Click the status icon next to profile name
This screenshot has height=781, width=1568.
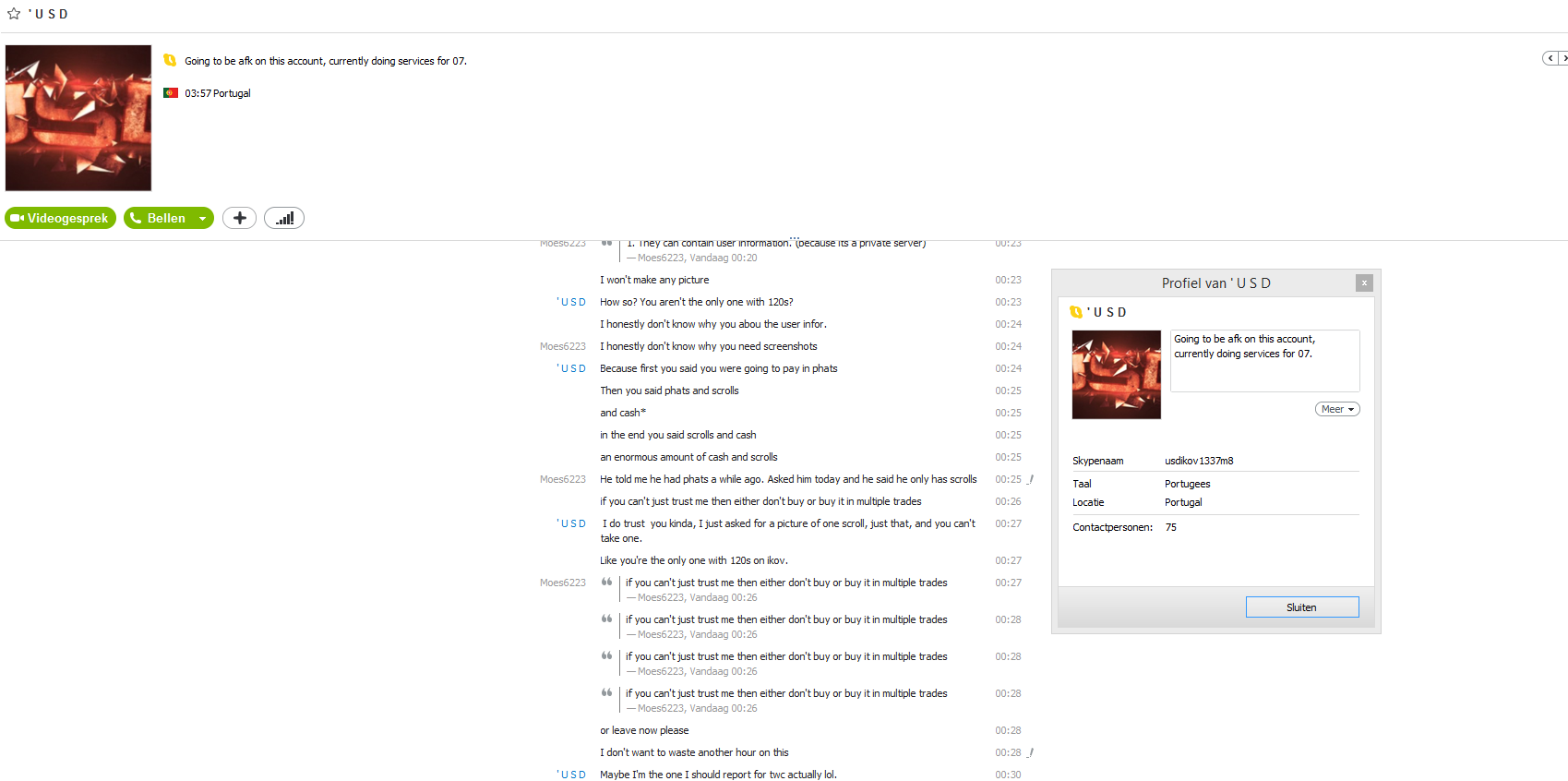tap(1076, 312)
